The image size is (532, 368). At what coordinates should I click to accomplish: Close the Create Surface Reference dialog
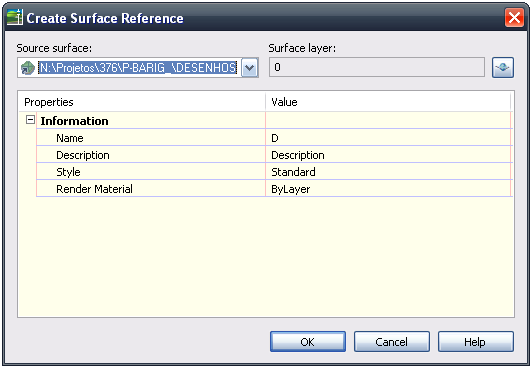click(x=514, y=18)
